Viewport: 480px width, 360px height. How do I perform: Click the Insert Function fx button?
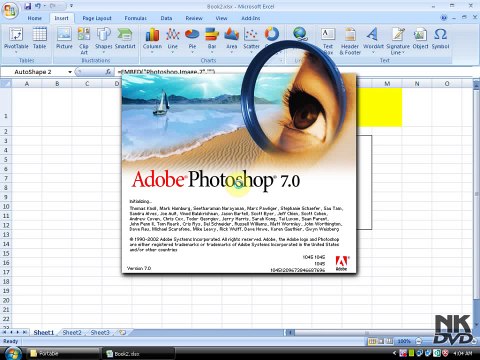click(108, 72)
